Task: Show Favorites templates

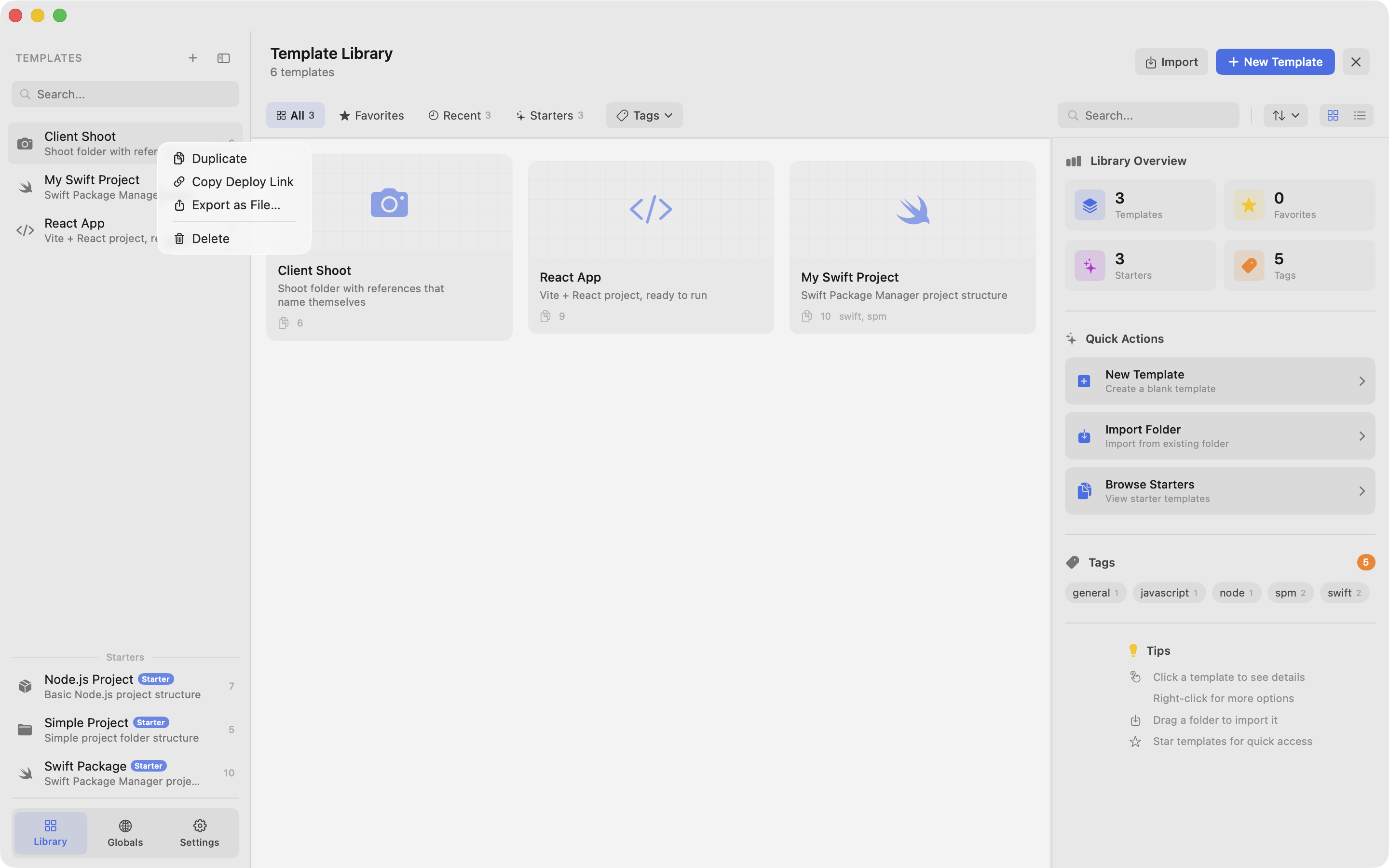Action: 372,115
